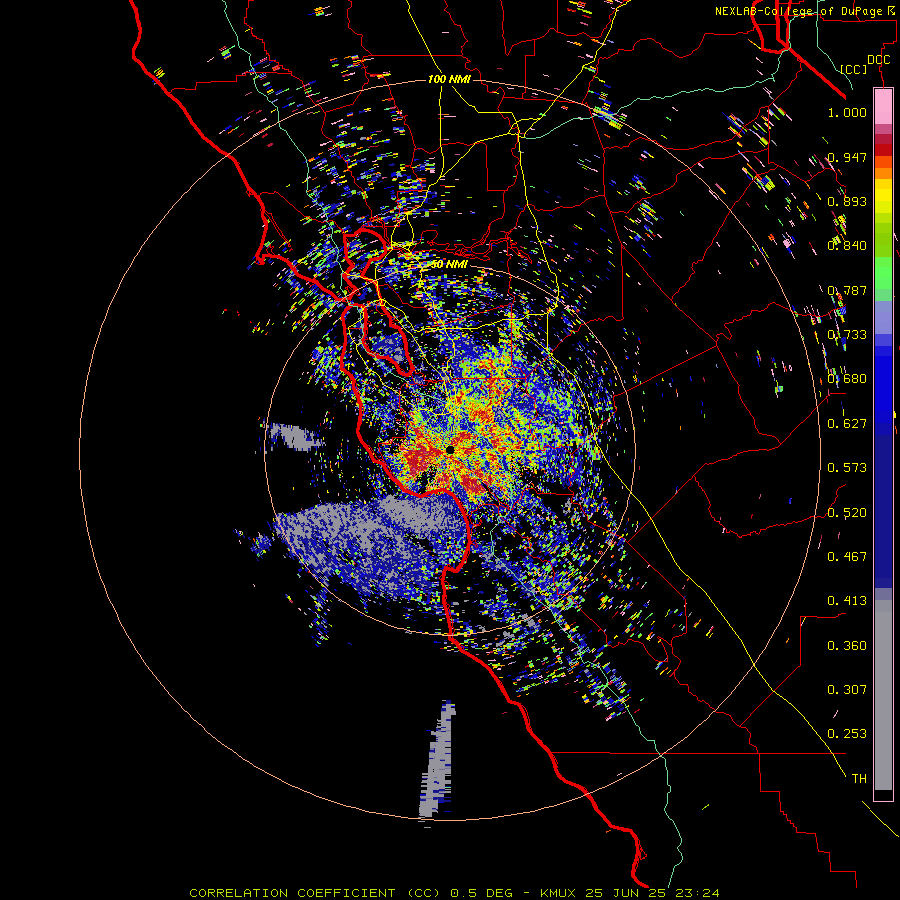
Task: Click the "50 NMI" range ring label
Action: pyautogui.click(x=449, y=264)
